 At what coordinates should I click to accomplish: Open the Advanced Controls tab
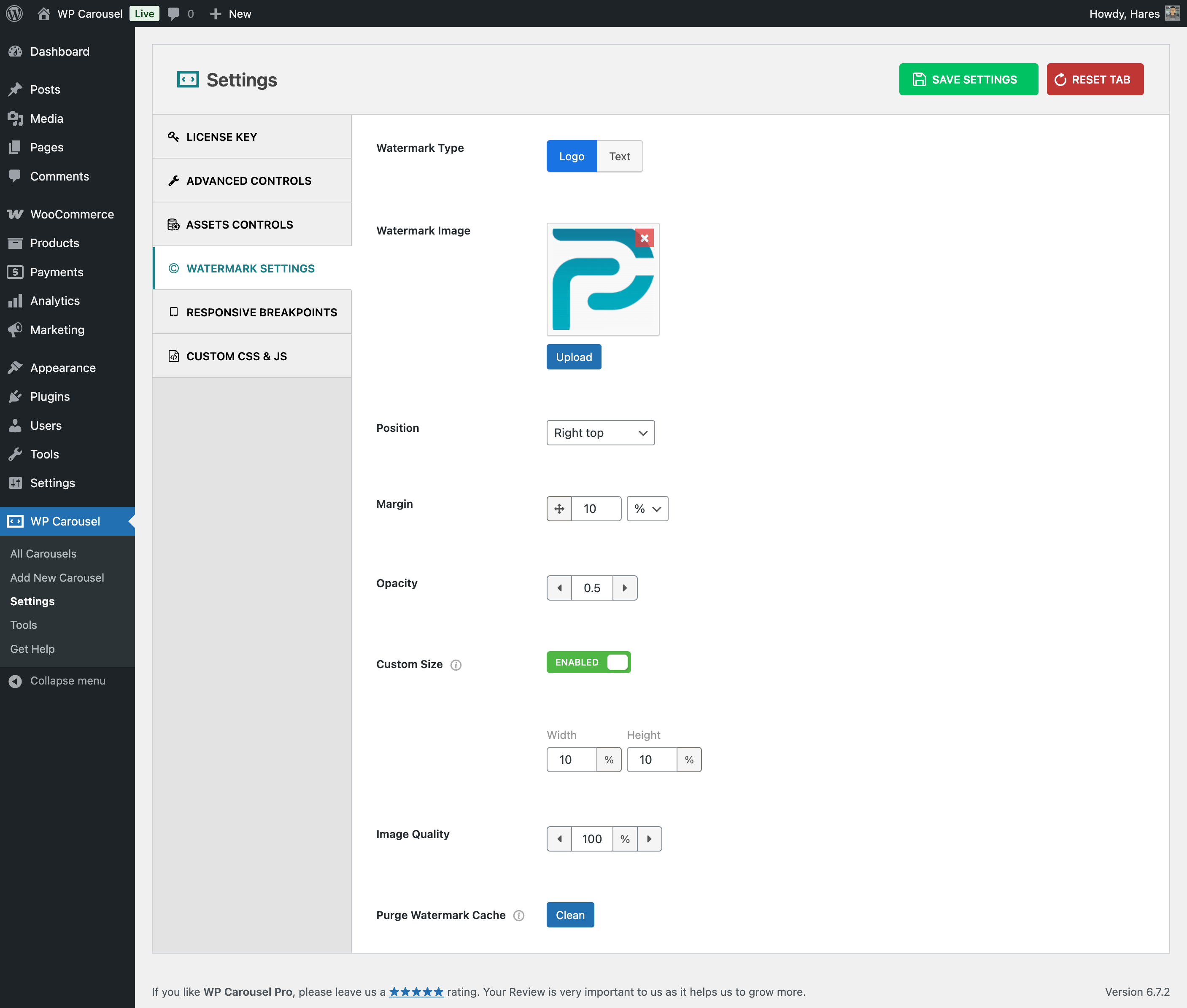252,181
